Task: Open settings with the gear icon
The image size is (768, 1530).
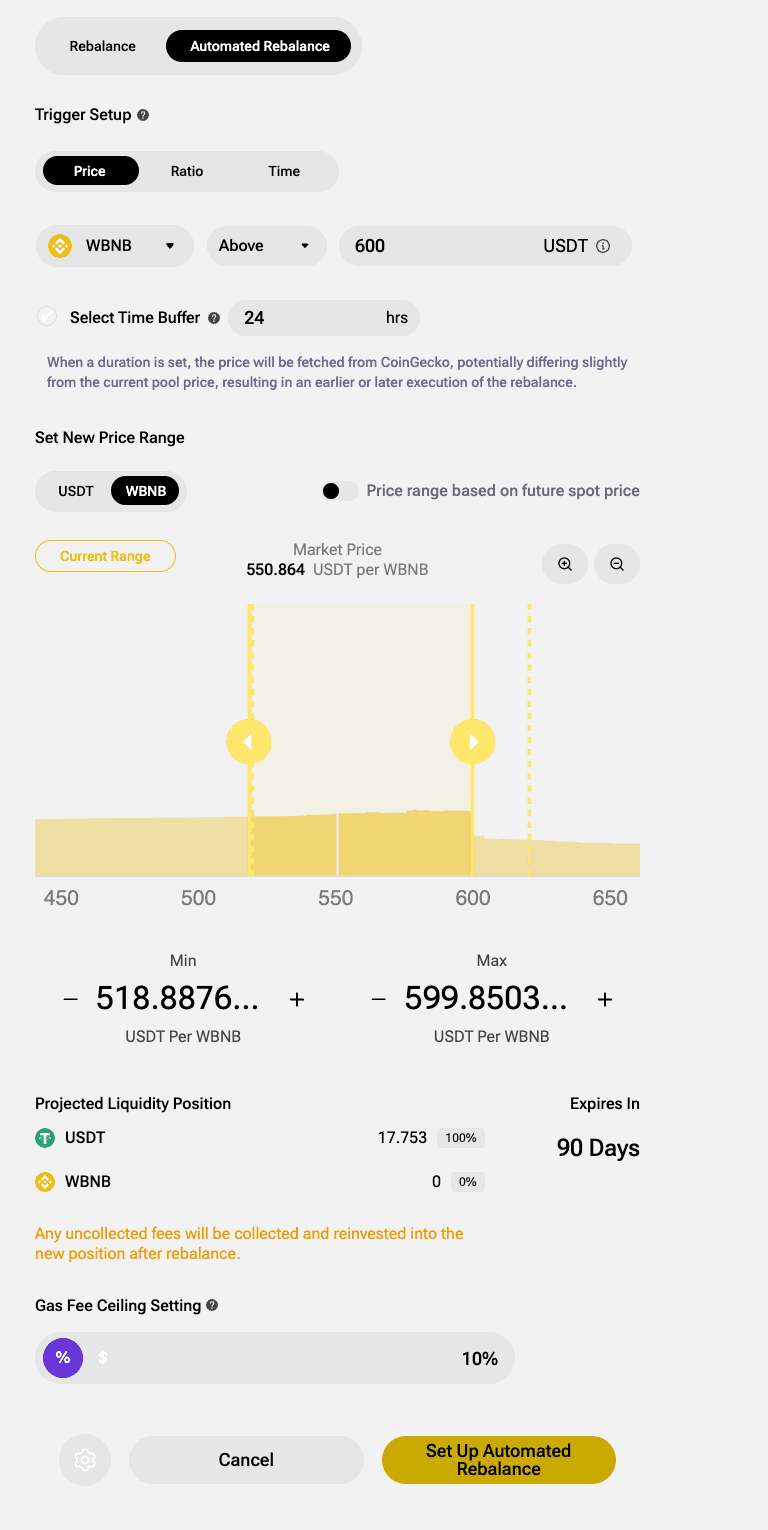Action: (85, 1460)
